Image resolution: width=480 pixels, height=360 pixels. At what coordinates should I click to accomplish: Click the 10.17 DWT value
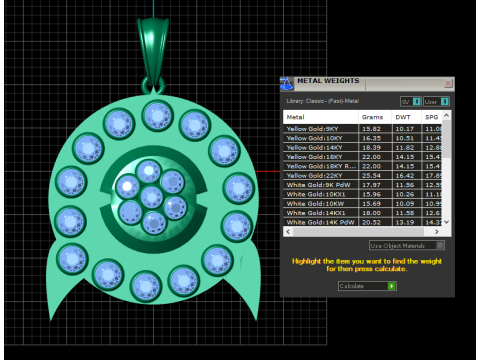[x=405, y=129]
